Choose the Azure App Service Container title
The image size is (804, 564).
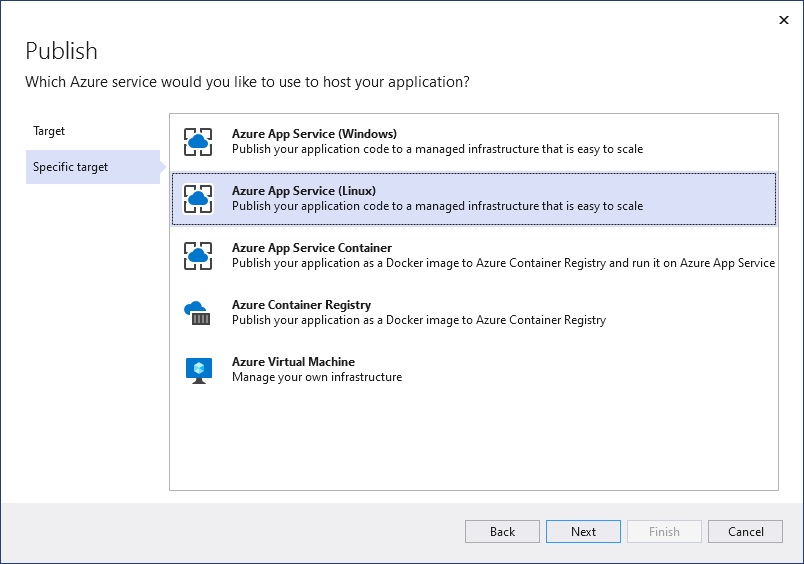[312, 248]
